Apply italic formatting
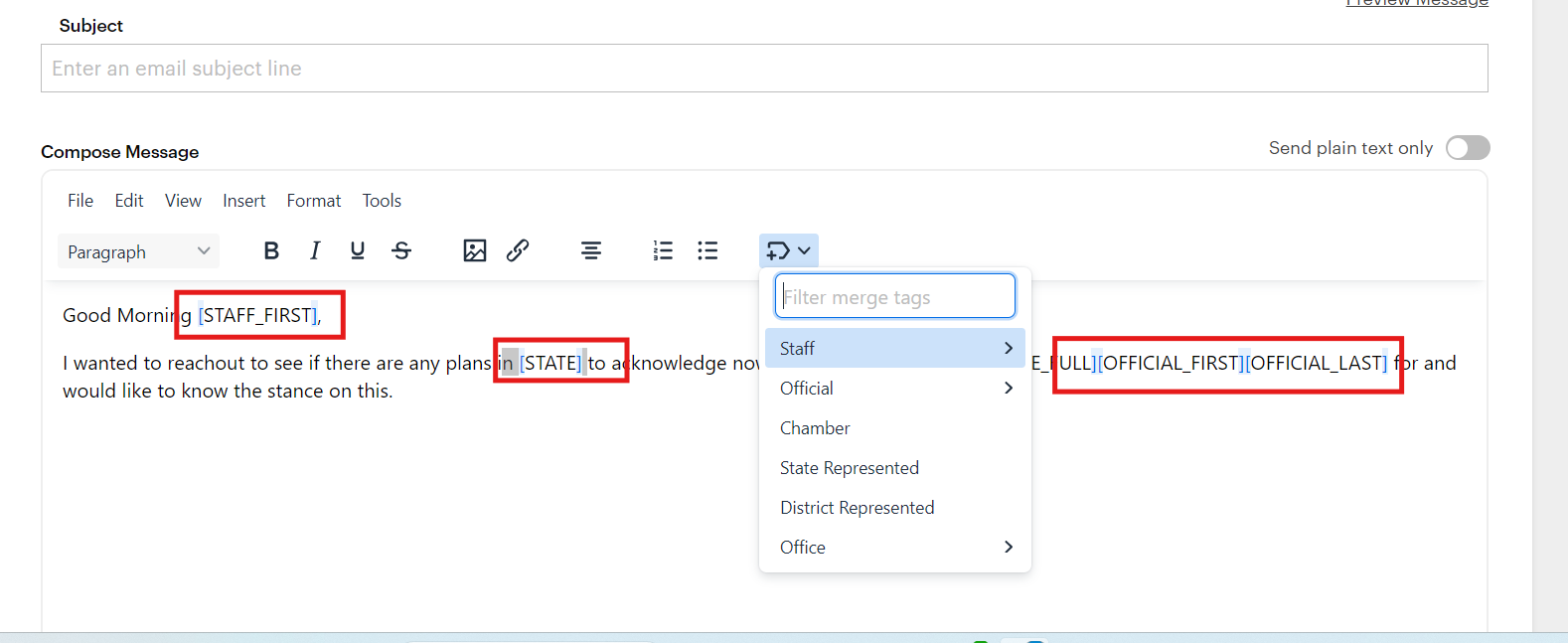 coord(315,251)
